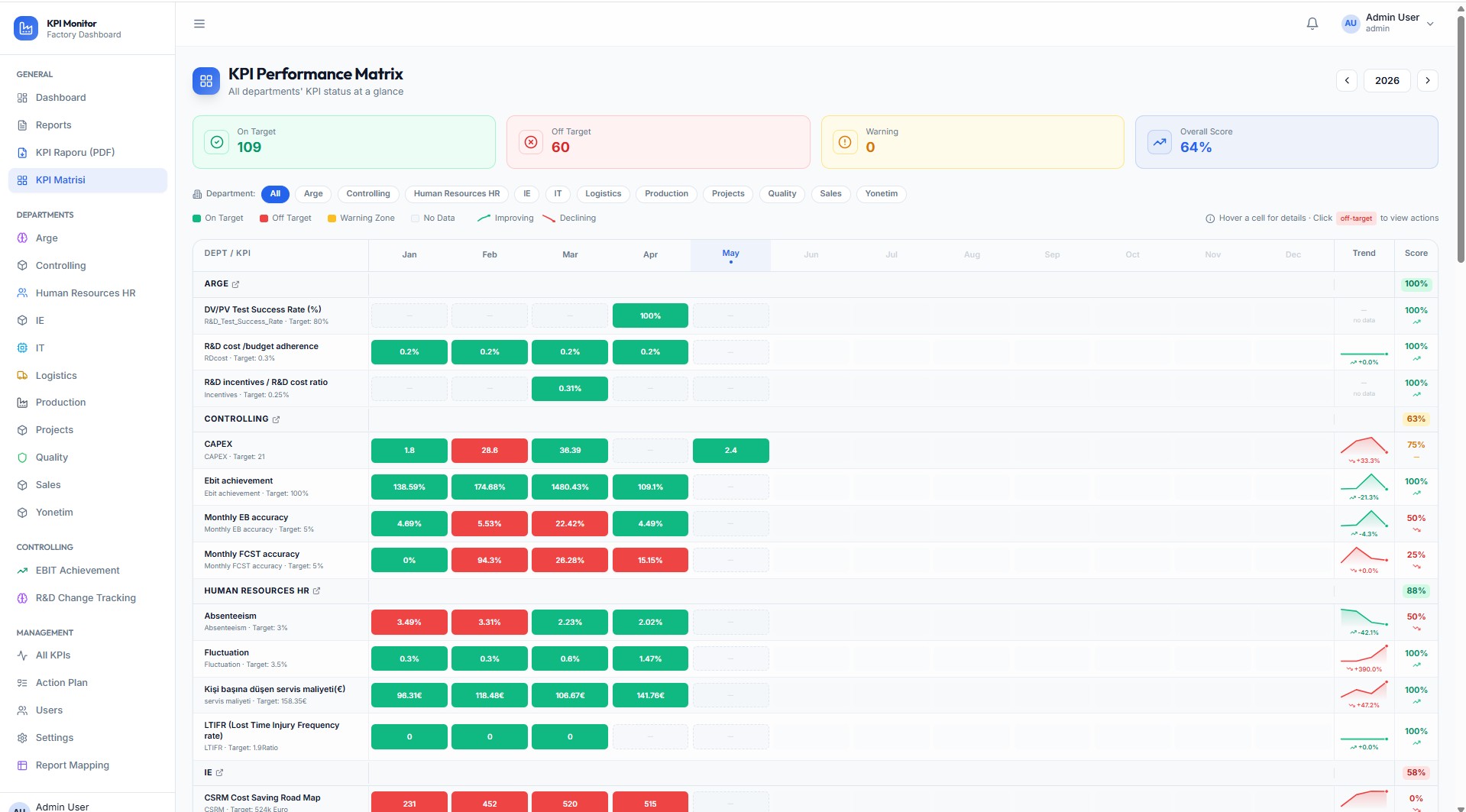Open Projects in sidebar departments

[x=88, y=430]
